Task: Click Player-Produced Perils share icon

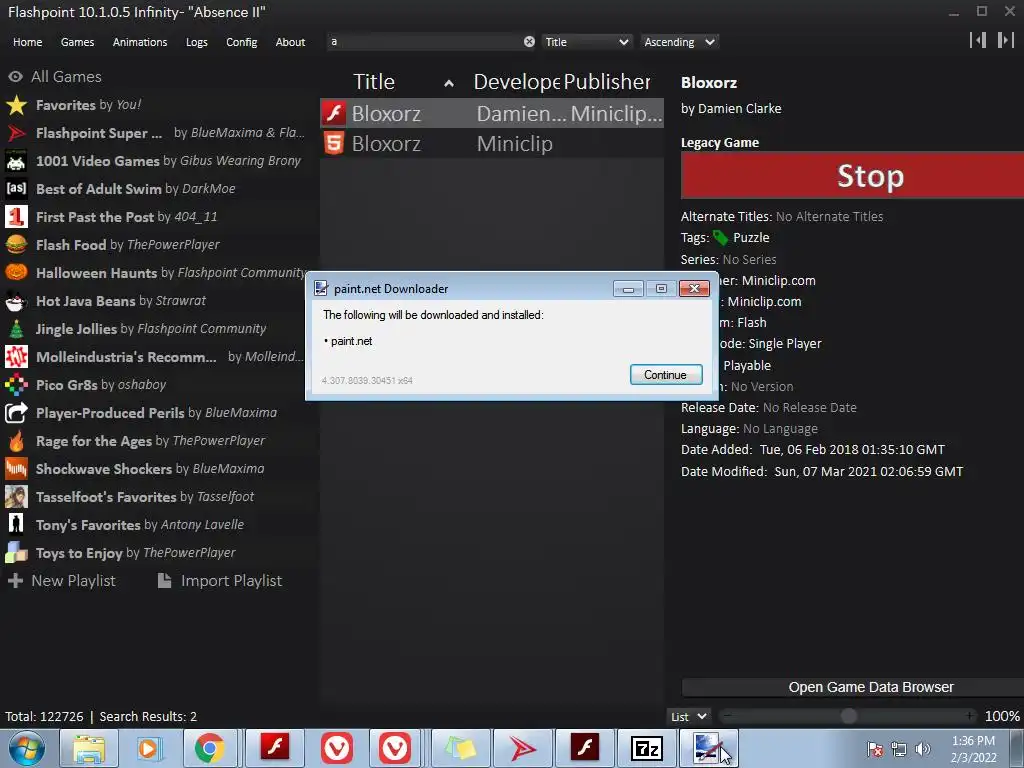Action: click(16, 413)
